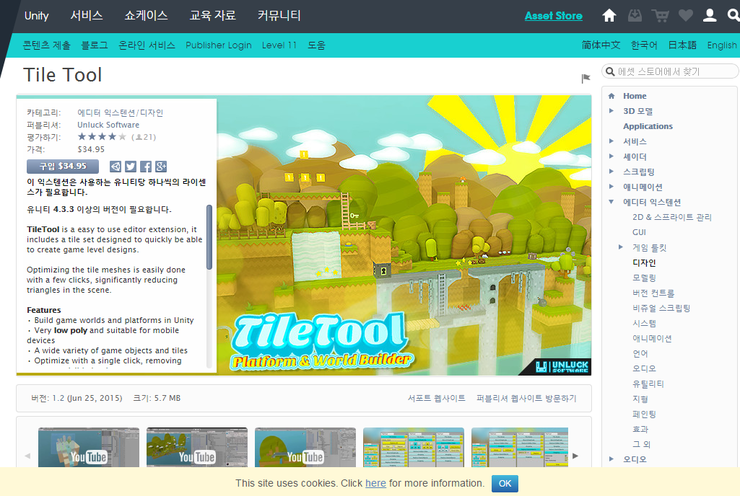Image resolution: width=740 pixels, height=496 pixels.
Task: Select 2D & 스프라이트 관리 subcategory
Action: tap(672, 217)
